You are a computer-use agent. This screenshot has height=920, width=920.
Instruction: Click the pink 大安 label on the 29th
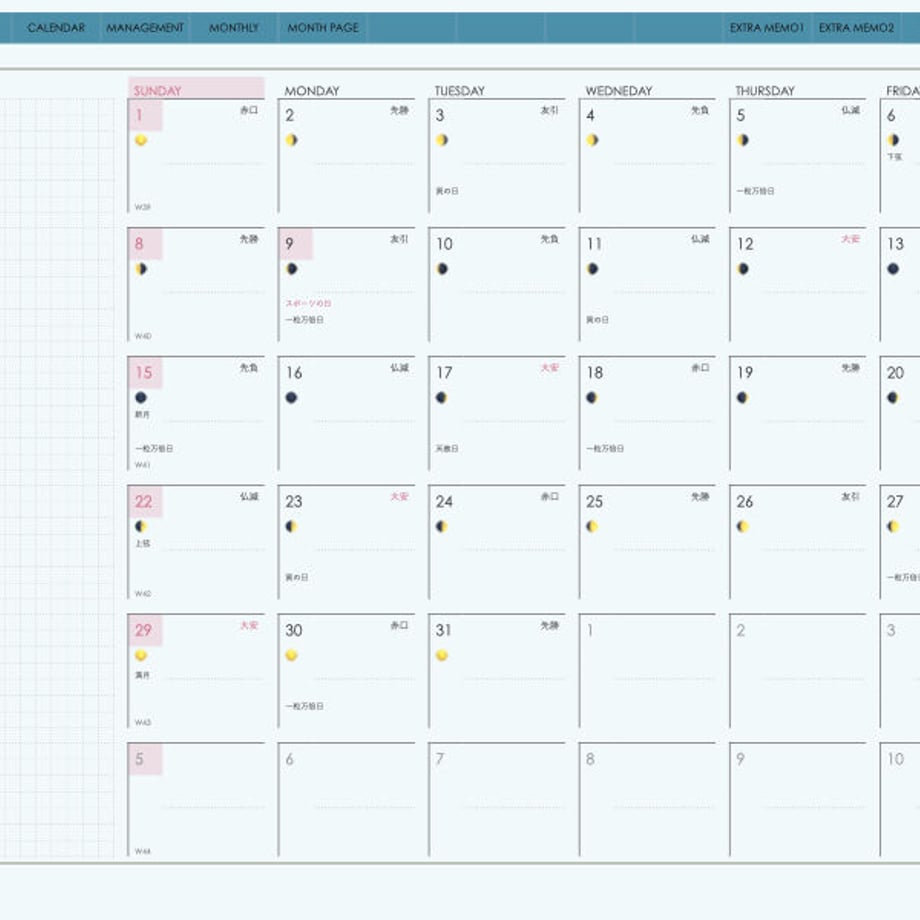point(249,625)
